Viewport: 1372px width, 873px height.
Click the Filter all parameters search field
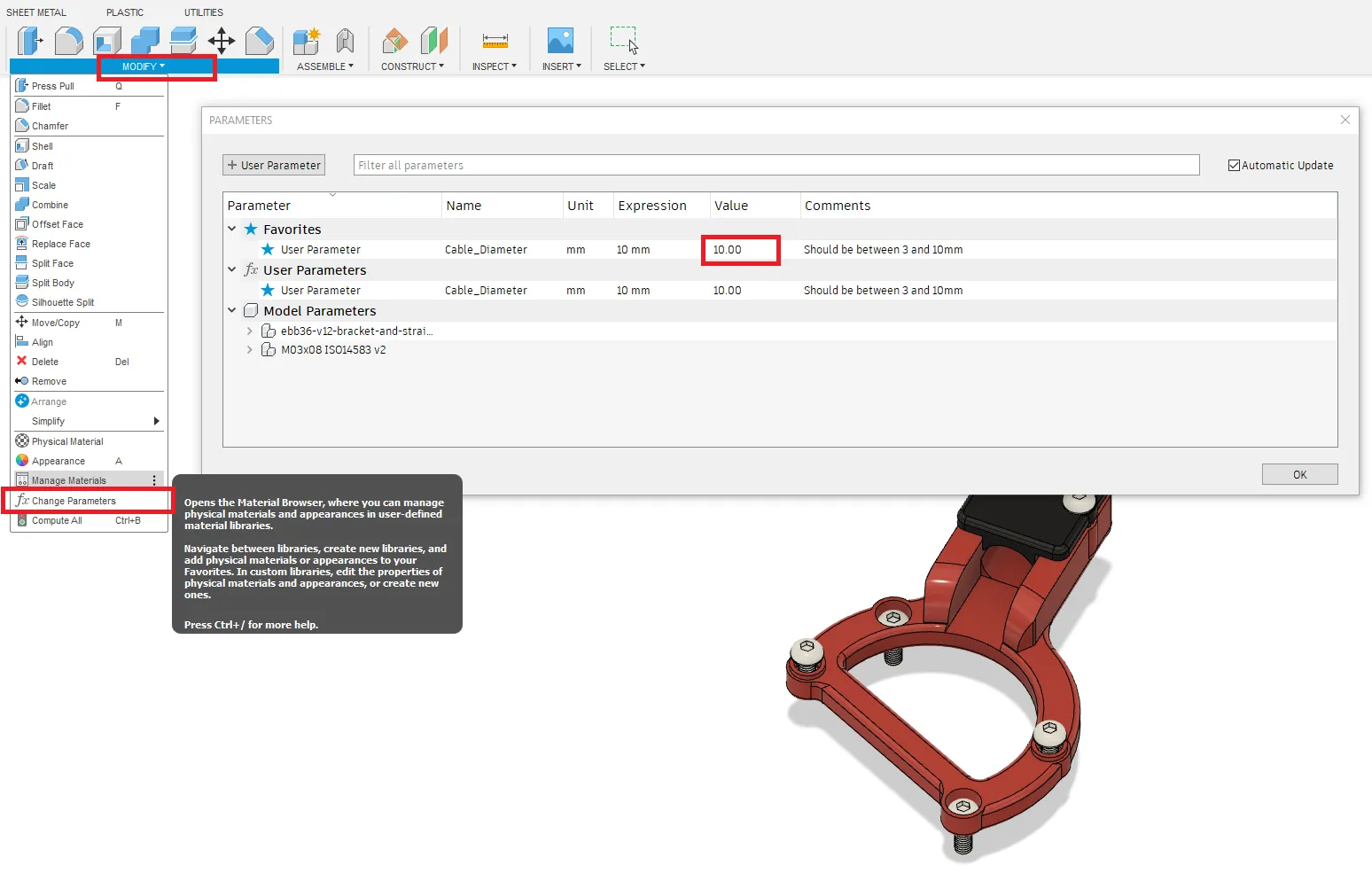coord(776,166)
